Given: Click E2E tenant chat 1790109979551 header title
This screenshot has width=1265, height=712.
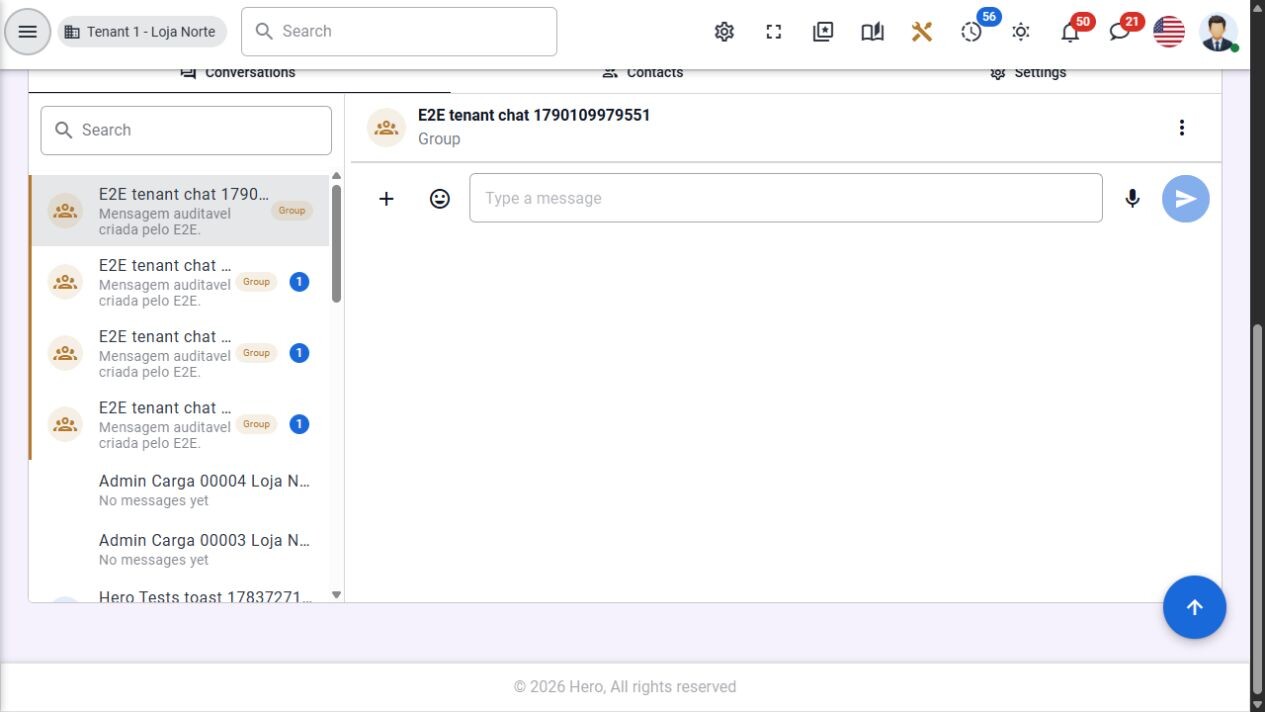Looking at the screenshot, I should 534,115.
